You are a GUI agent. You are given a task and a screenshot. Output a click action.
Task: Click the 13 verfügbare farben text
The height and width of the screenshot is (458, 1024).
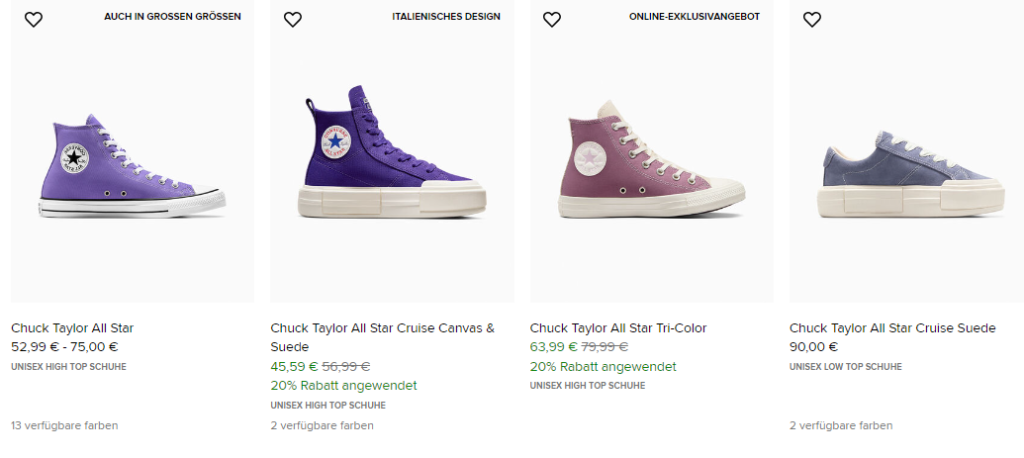(x=64, y=425)
